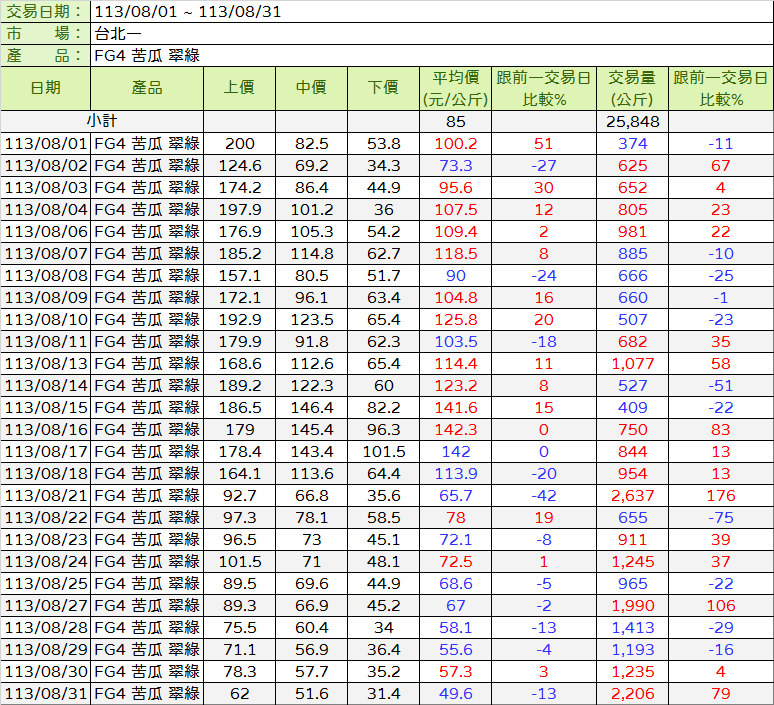
Task: Click the 產品 column header
Action: [x=146, y=88]
